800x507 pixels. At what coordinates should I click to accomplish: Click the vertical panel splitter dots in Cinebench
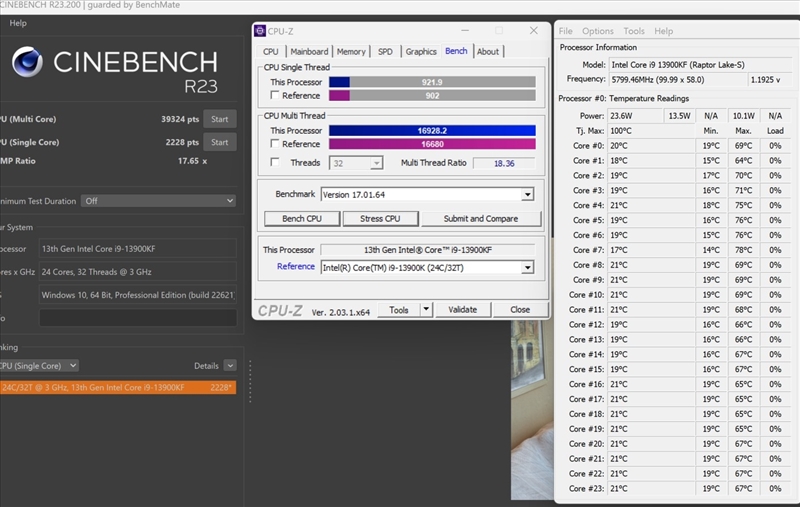(x=250, y=381)
